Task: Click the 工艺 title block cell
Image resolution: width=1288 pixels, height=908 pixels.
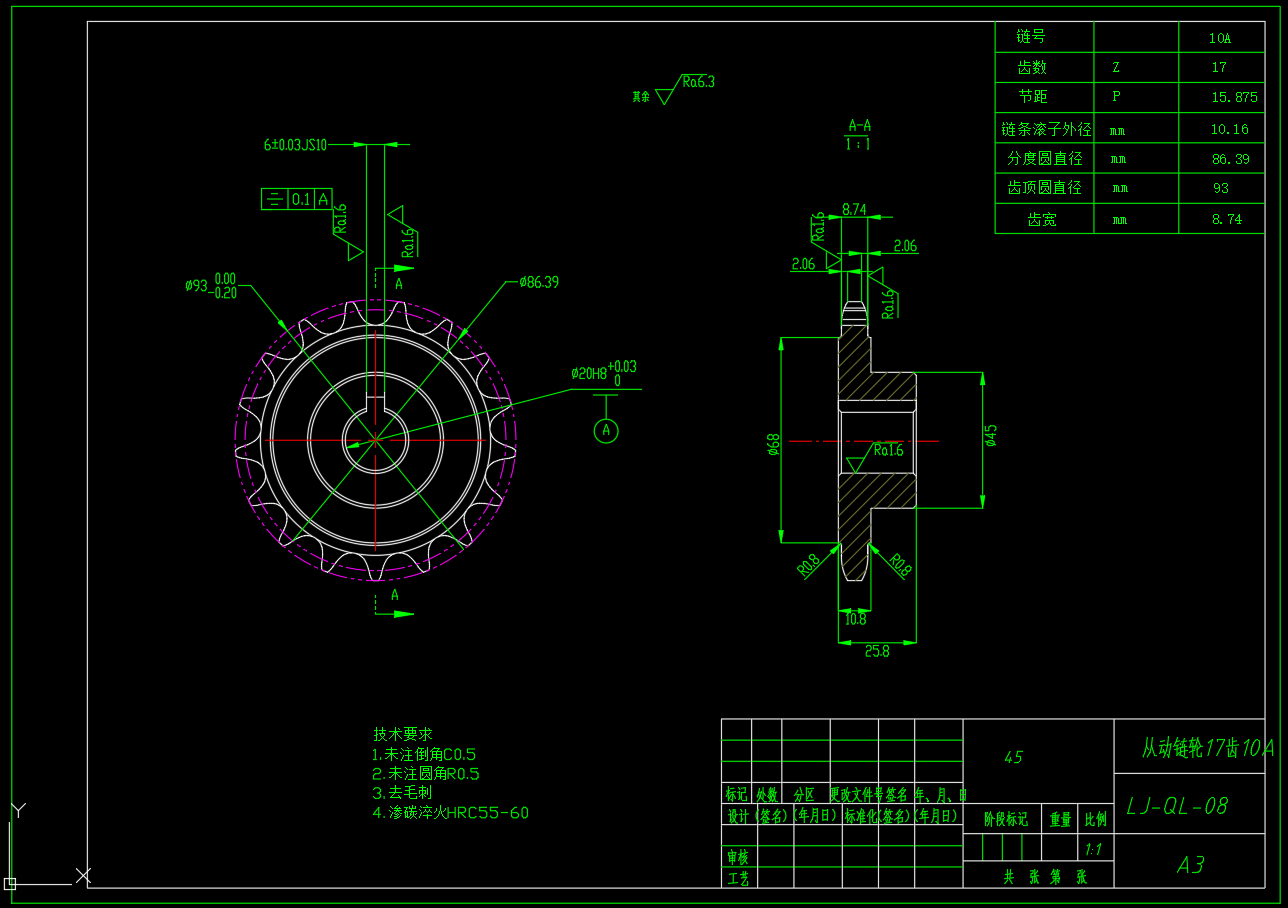Action: tap(737, 878)
